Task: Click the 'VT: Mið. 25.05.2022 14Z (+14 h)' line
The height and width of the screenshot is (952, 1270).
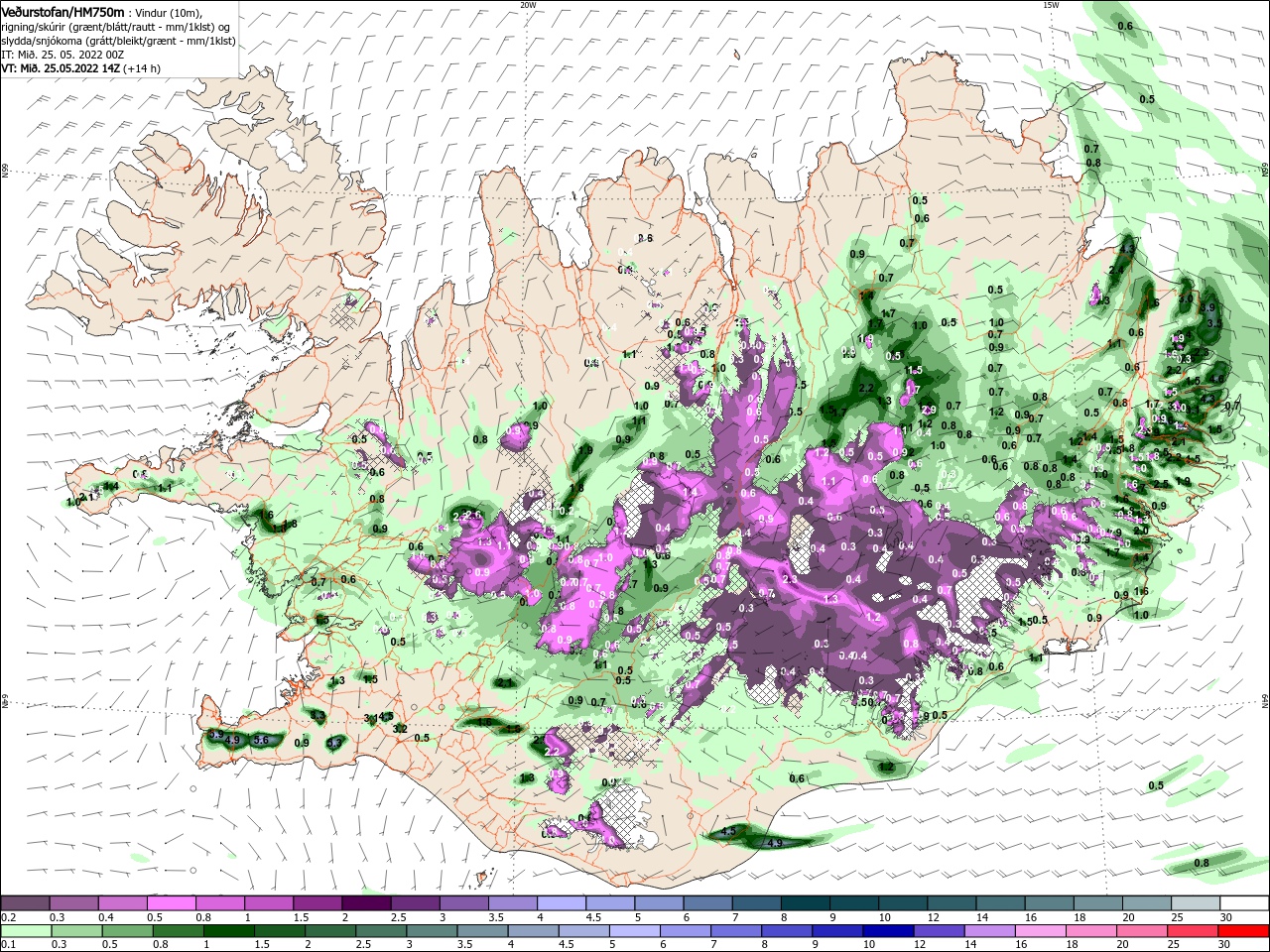Action: (x=81, y=68)
